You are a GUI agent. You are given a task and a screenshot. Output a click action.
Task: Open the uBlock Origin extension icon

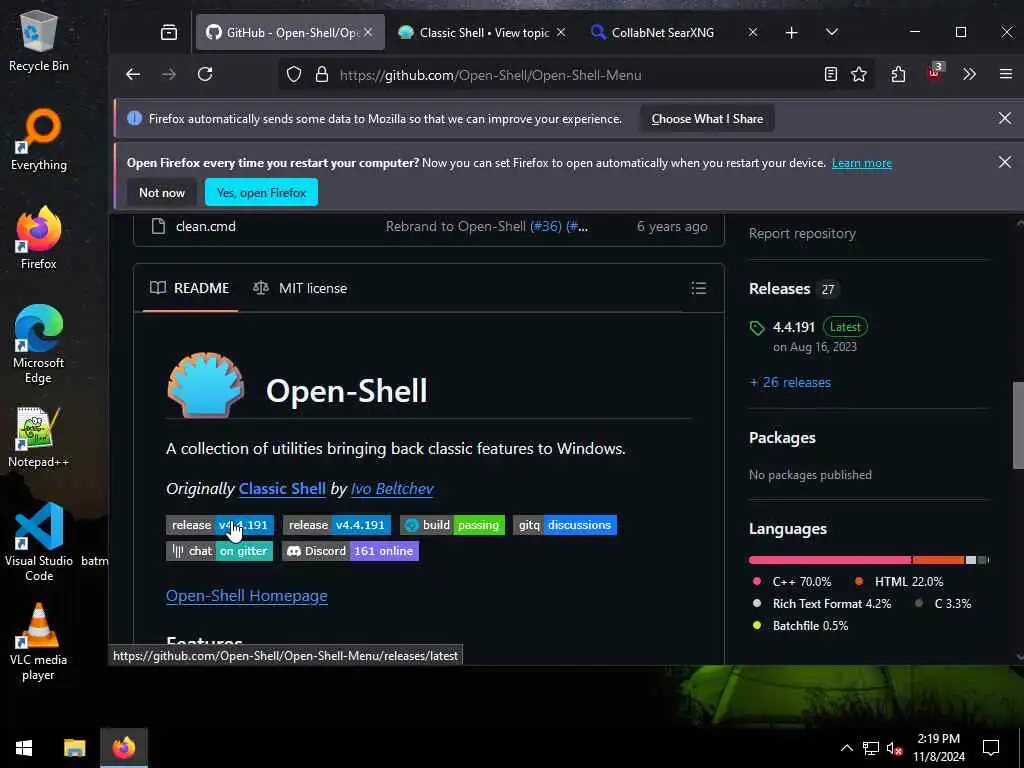click(x=934, y=73)
